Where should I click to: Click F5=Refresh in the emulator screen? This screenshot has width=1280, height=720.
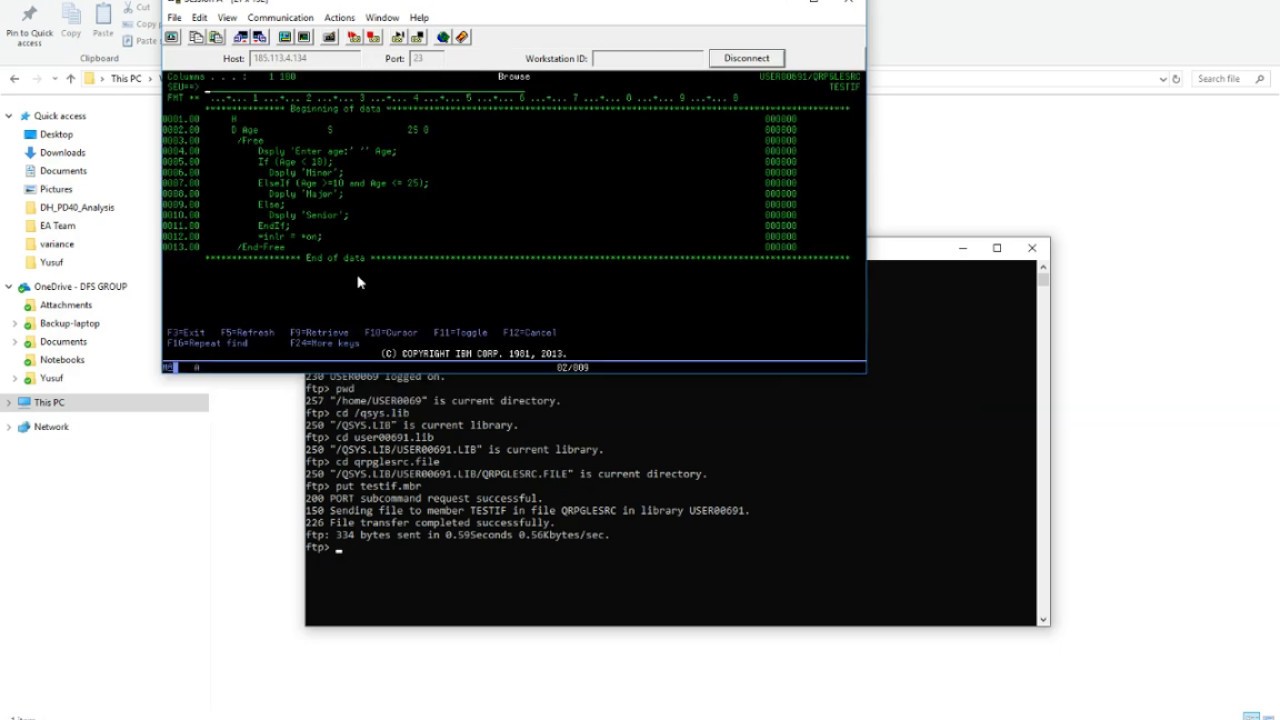pos(247,332)
